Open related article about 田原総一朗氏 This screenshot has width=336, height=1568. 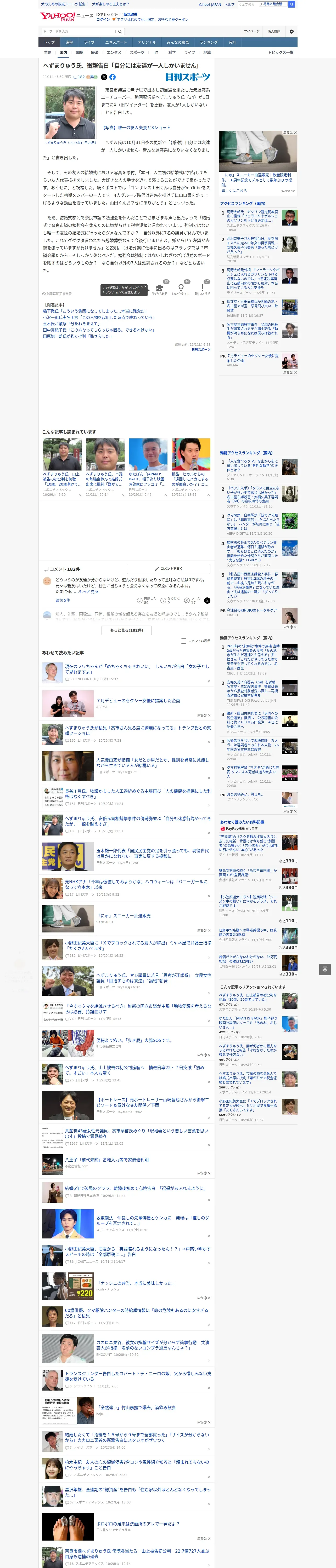77,337
